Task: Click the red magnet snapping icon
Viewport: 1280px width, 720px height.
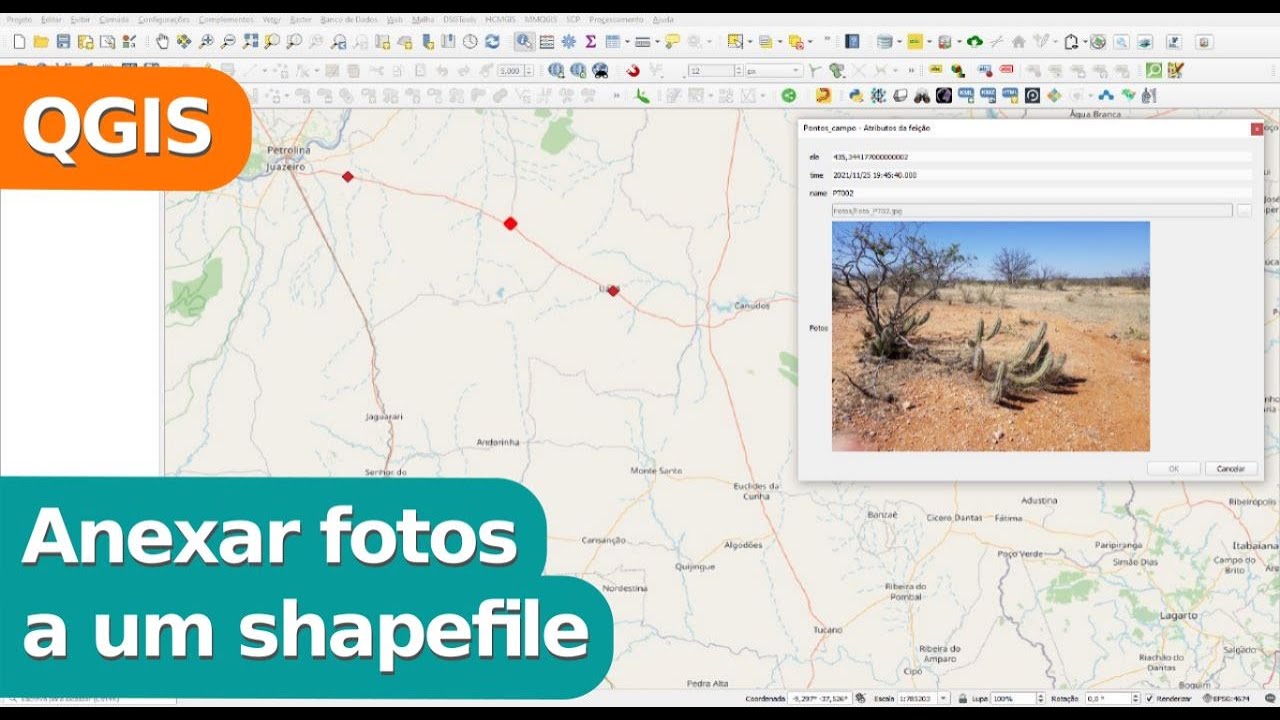Action: [x=632, y=71]
